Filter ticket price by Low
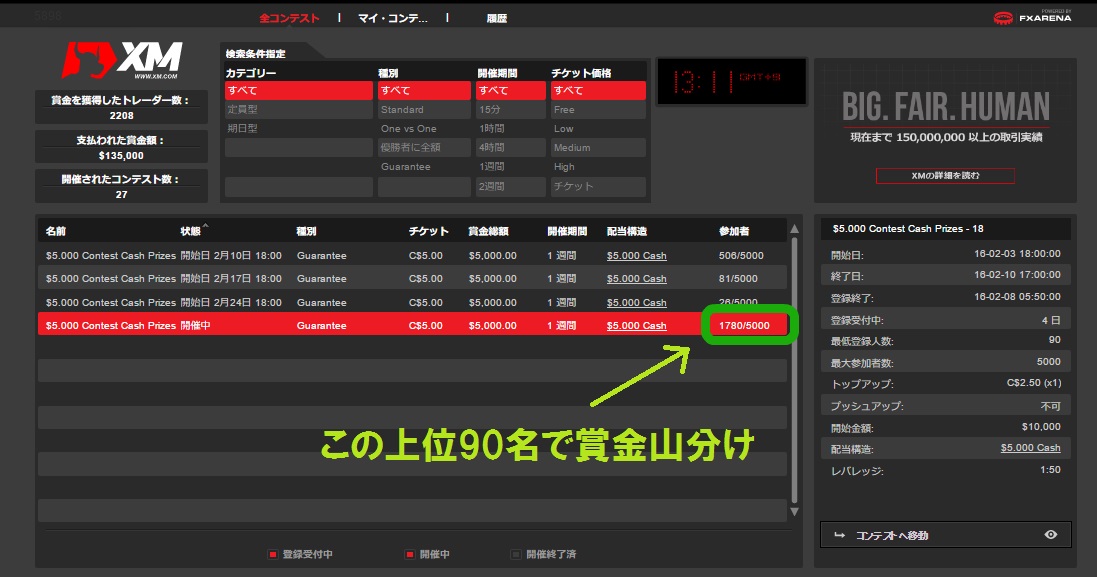 coord(598,129)
